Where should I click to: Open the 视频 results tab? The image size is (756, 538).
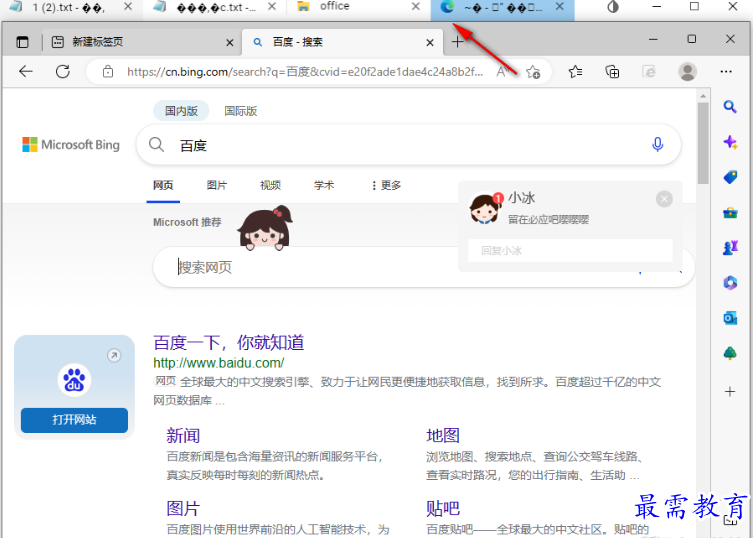(270, 185)
